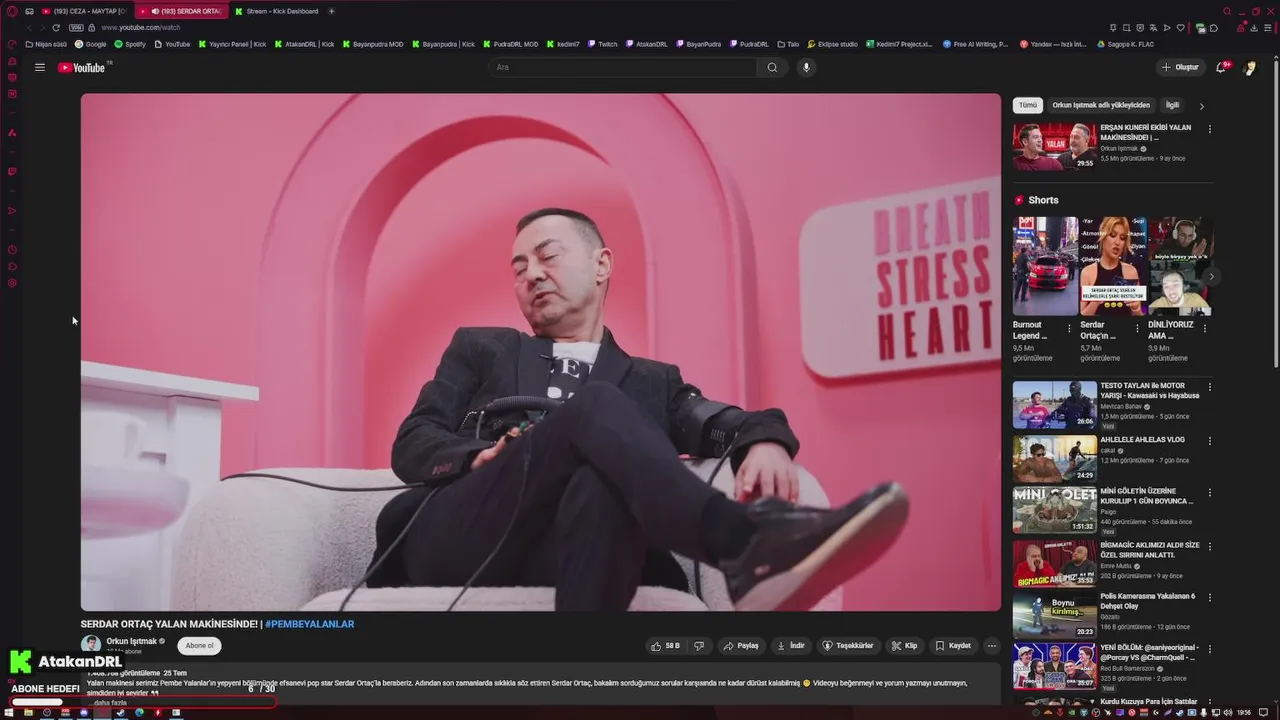Screen dimensions: 1280x720
Task: Open Orkun Işıtmak channel name
Action: coord(131,641)
